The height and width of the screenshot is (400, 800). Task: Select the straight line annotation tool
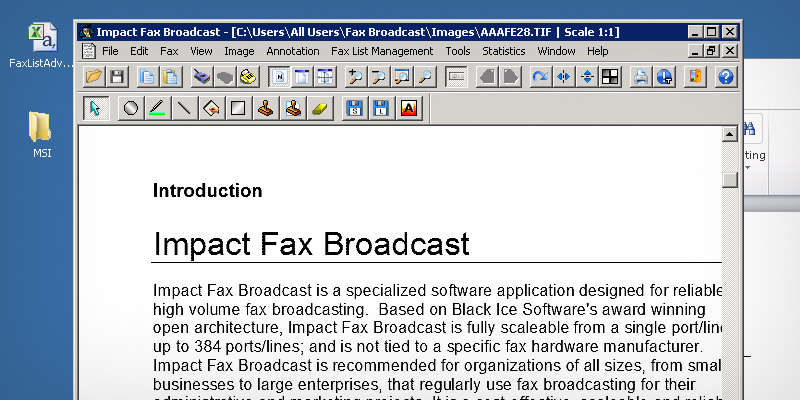(184, 108)
